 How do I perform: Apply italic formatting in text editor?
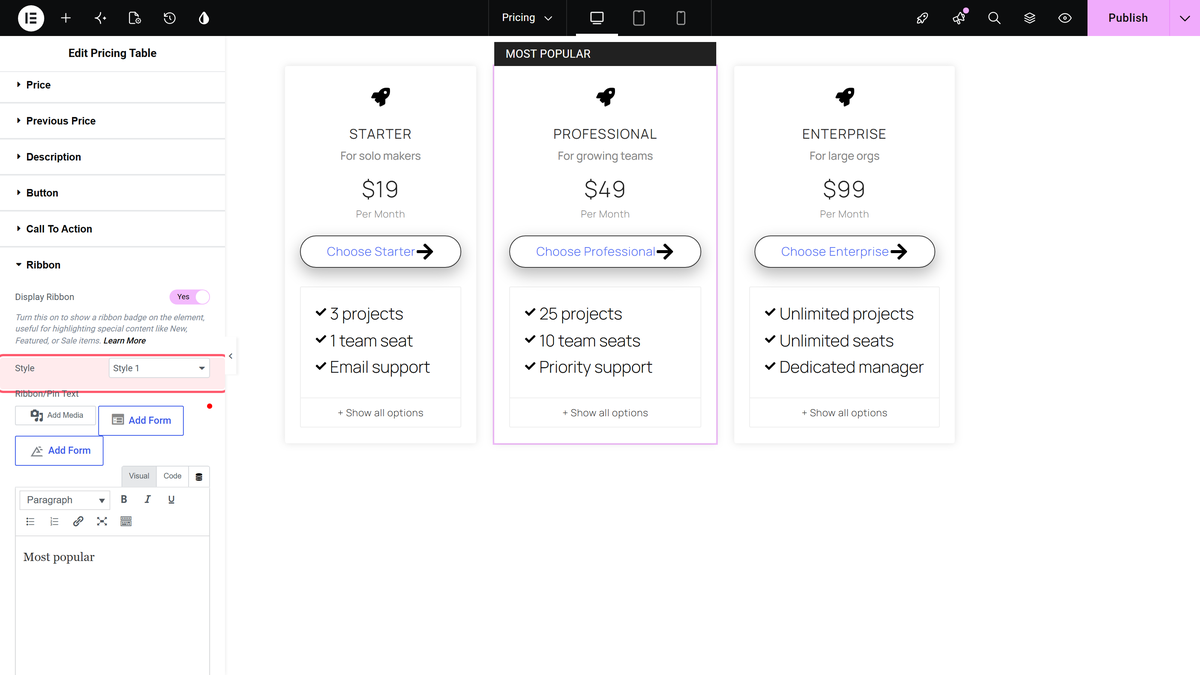coord(148,499)
